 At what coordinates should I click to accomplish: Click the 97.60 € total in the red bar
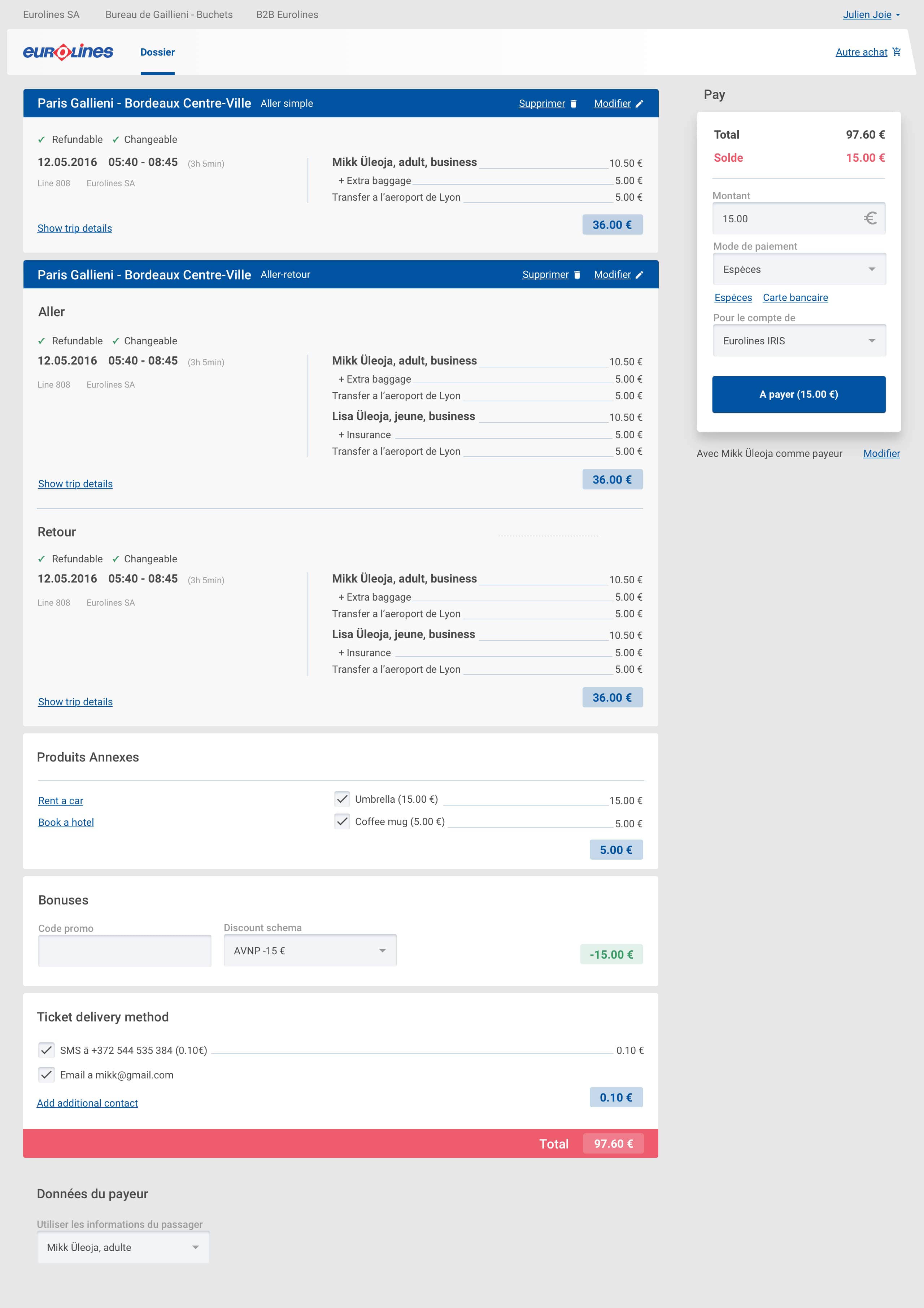614,1143
